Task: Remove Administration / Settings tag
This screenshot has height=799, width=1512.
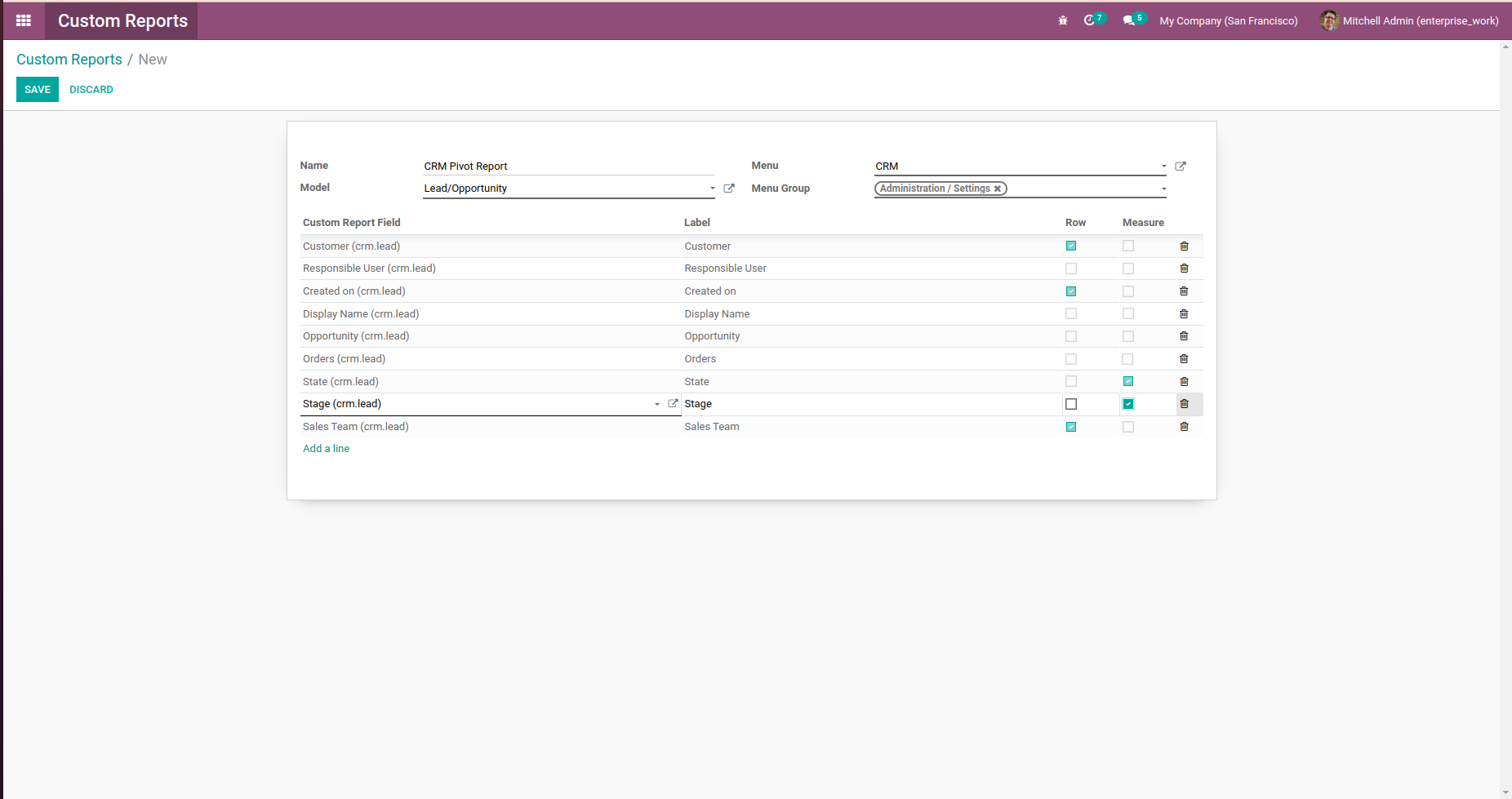Action: coord(998,189)
